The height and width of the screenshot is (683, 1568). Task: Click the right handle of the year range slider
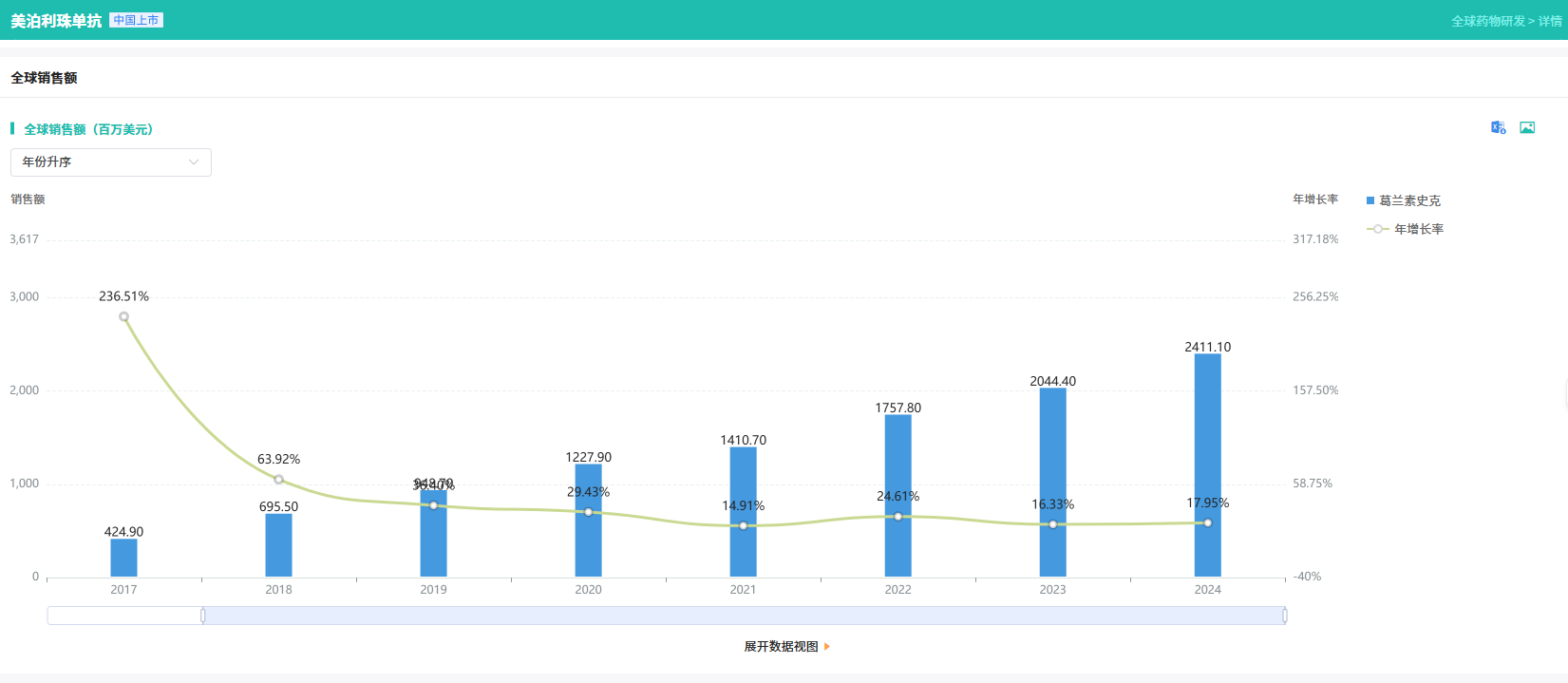pyautogui.click(x=1284, y=616)
